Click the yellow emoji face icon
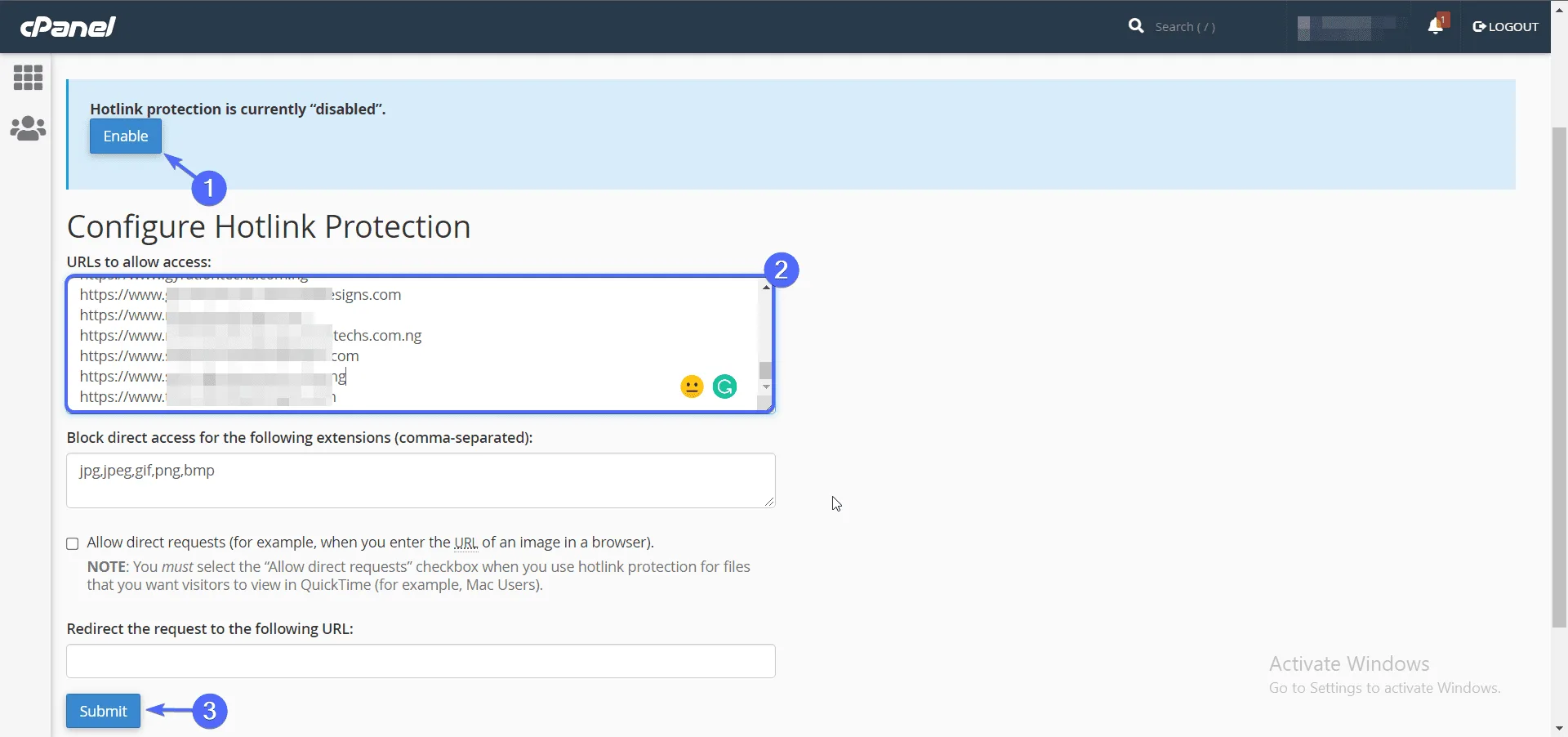 click(692, 386)
